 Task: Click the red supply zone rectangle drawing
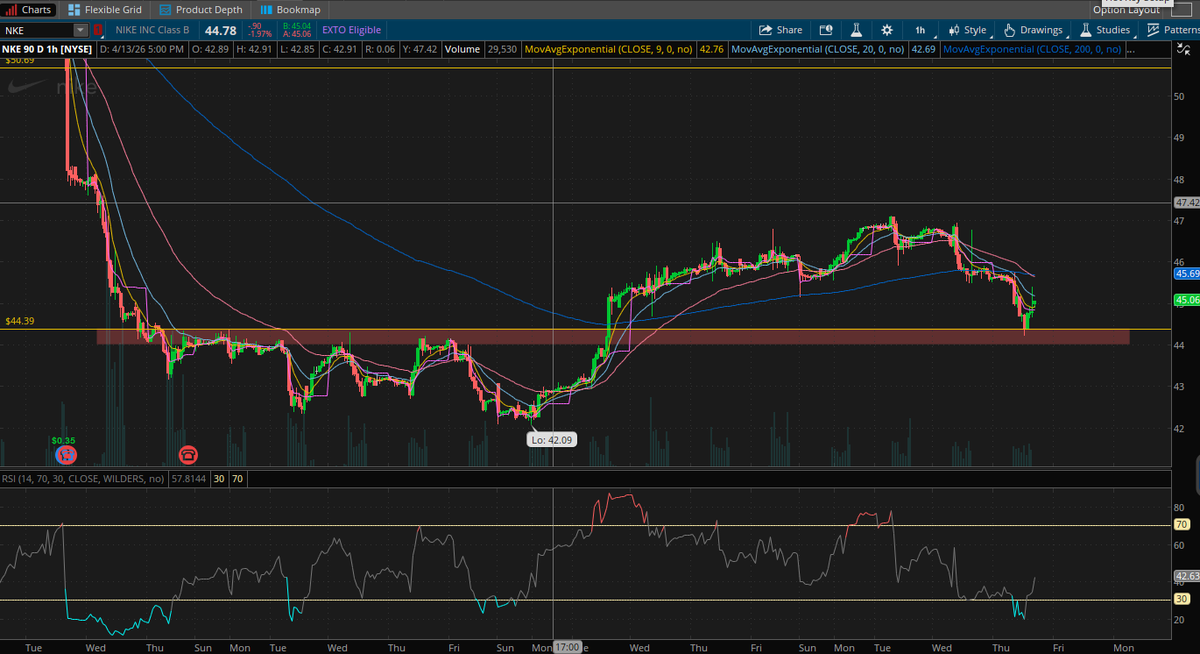(612, 337)
